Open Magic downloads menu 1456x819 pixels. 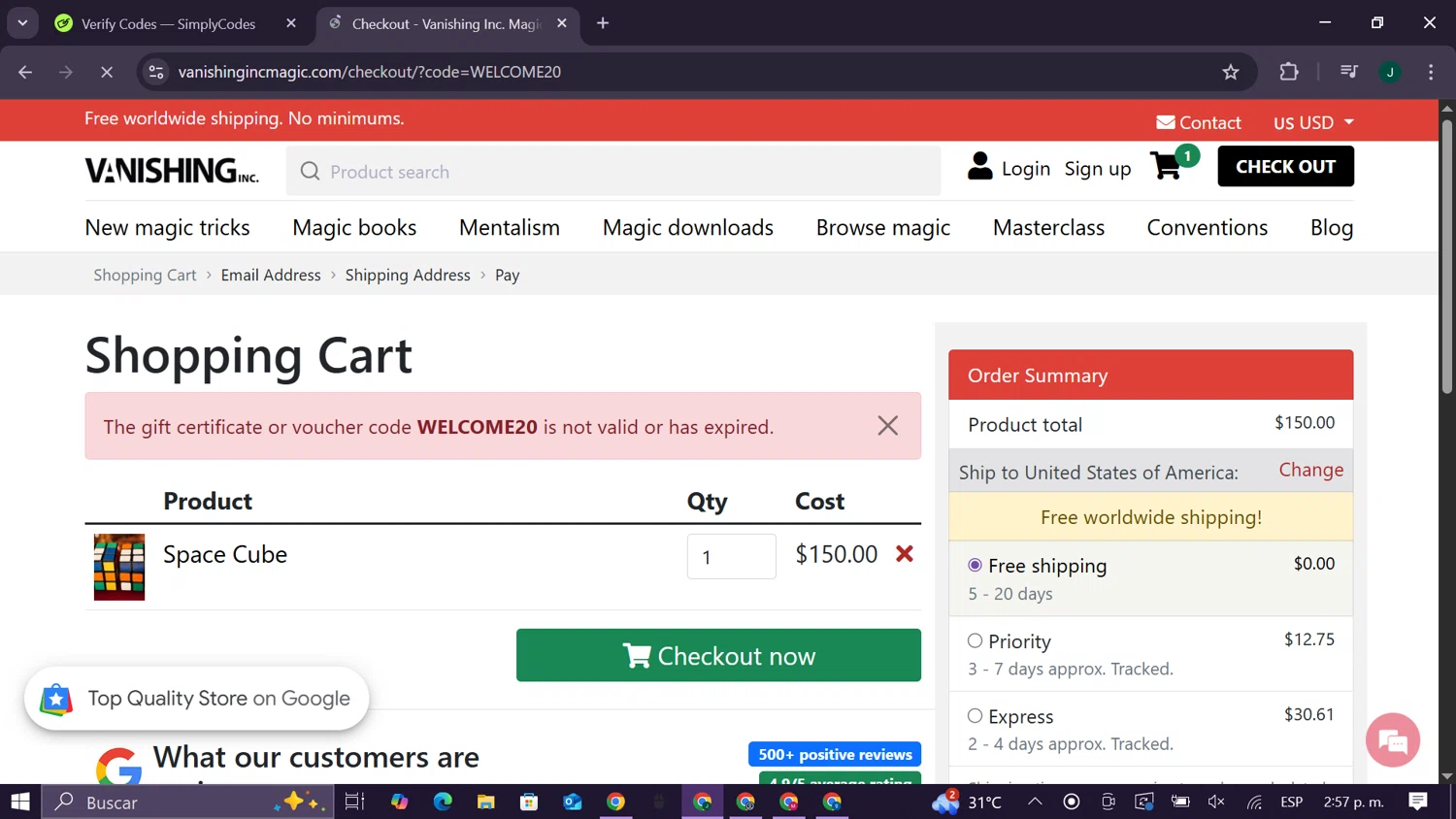coord(688,227)
